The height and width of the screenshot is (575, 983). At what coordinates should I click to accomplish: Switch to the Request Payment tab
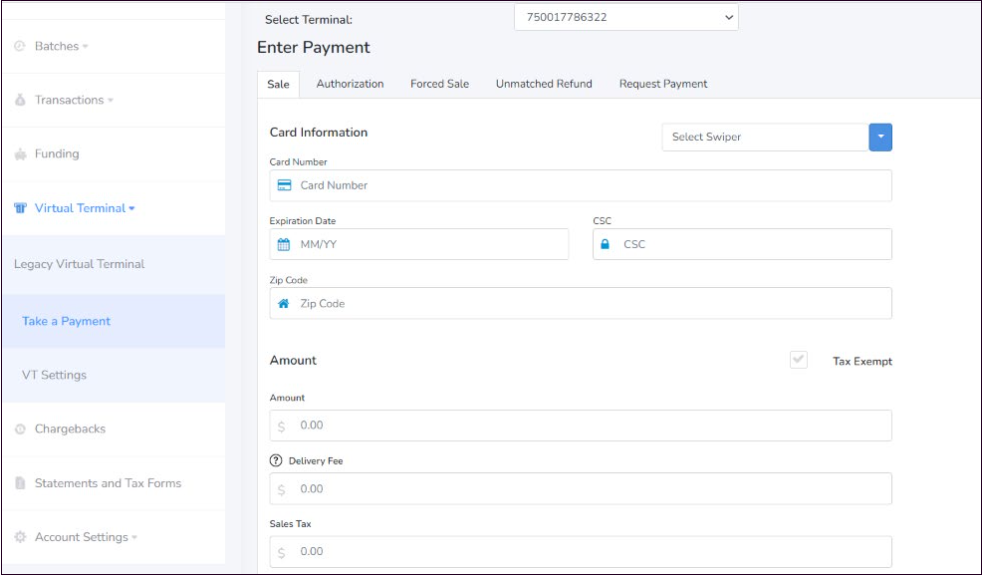663,84
